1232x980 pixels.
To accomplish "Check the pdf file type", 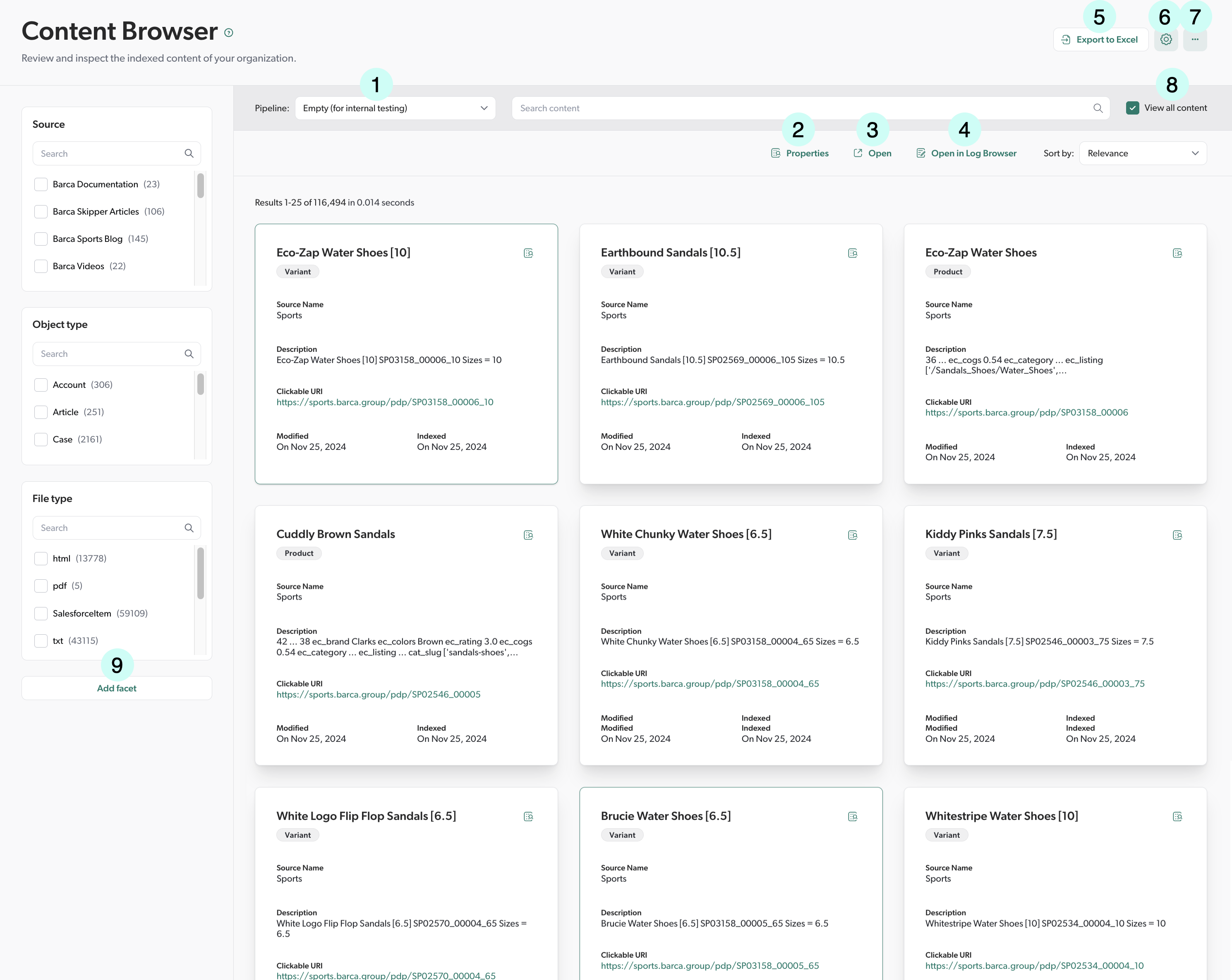I will click(x=41, y=586).
